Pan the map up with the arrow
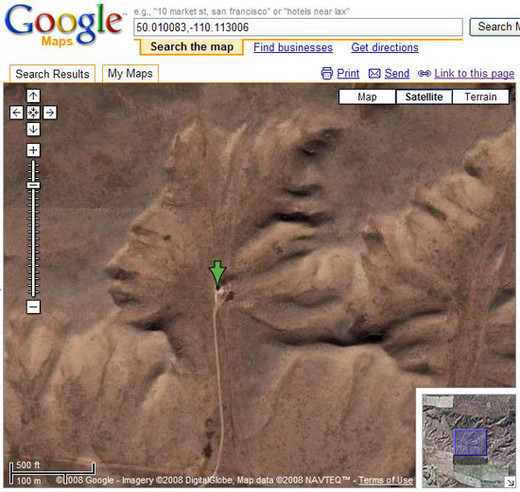520x492 pixels. click(33, 96)
